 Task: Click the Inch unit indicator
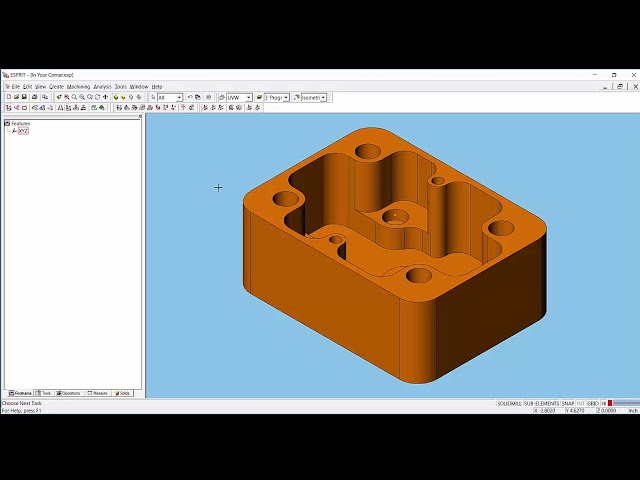(x=633, y=411)
